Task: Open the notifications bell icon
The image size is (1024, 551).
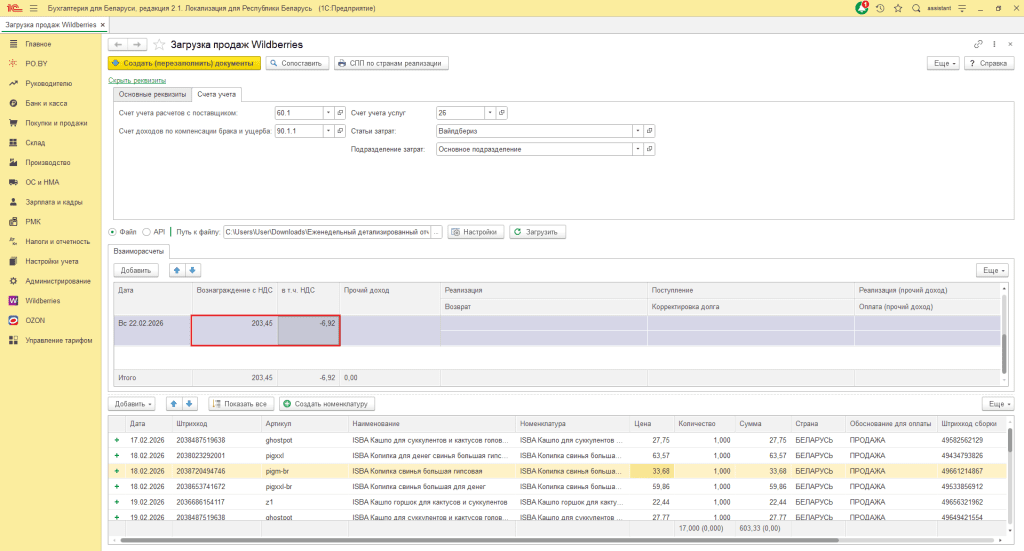Action: [x=862, y=9]
